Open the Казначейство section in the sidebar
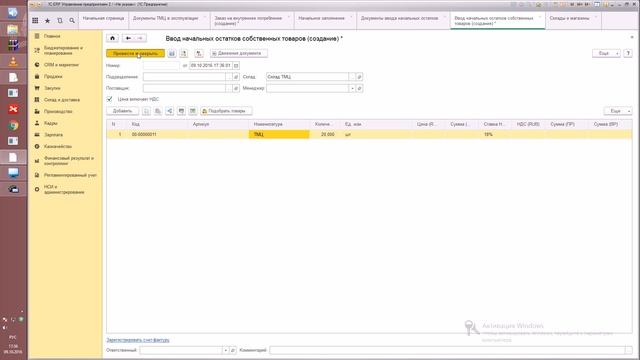Viewport: 640px width, 360px height. coord(58,146)
